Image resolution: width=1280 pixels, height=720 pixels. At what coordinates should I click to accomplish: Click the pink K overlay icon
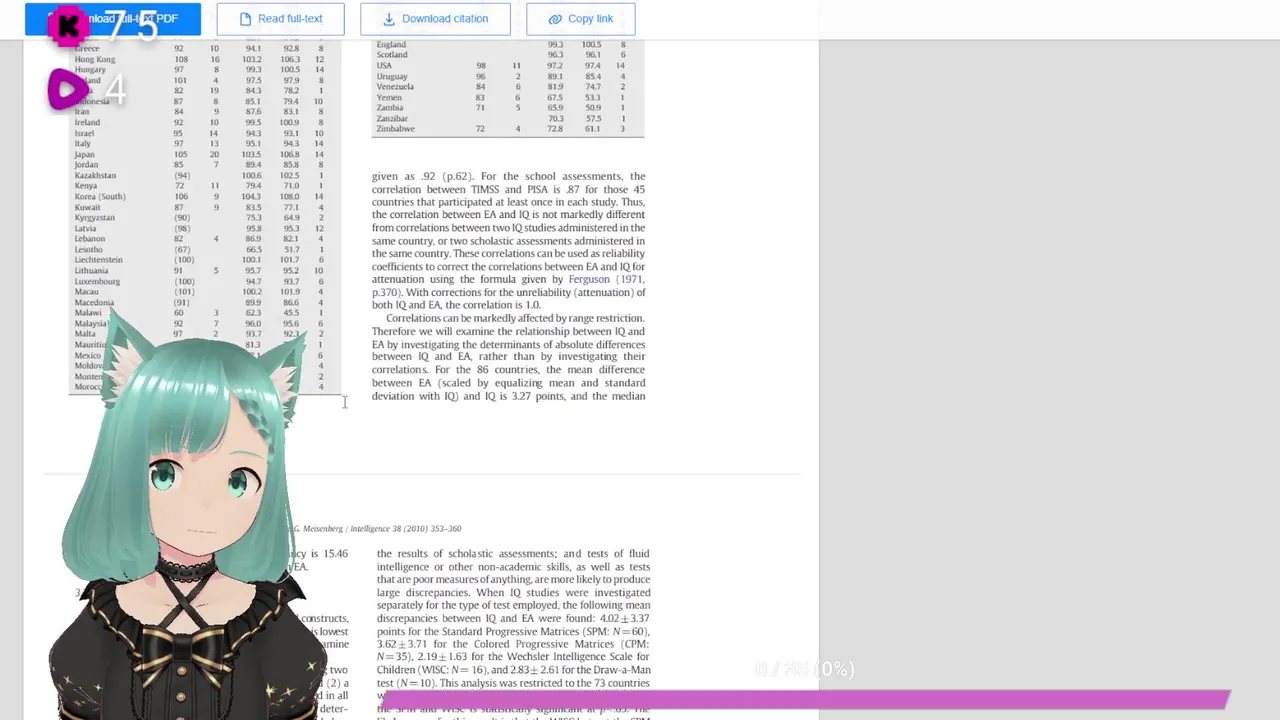[x=68, y=27]
